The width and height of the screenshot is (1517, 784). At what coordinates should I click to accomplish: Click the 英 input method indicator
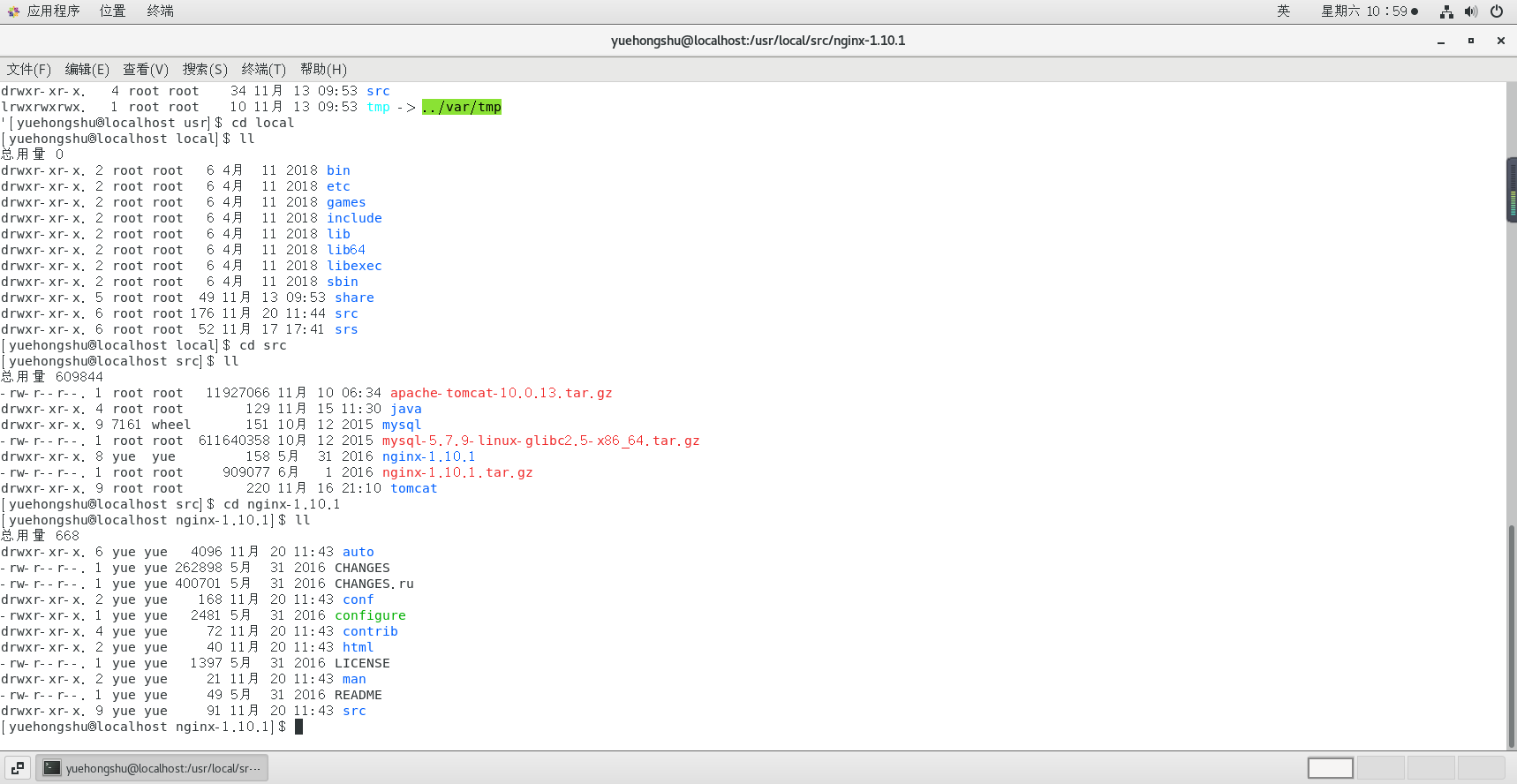tap(1283, 11)
